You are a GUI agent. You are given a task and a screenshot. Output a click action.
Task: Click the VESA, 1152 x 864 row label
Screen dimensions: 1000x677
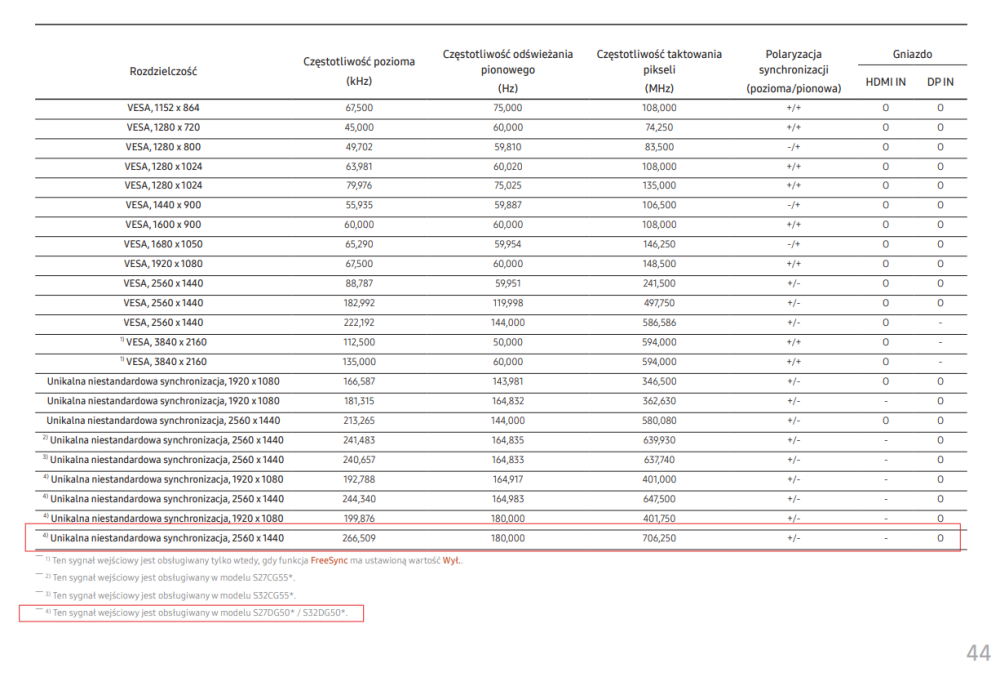[x=163, y=107]
